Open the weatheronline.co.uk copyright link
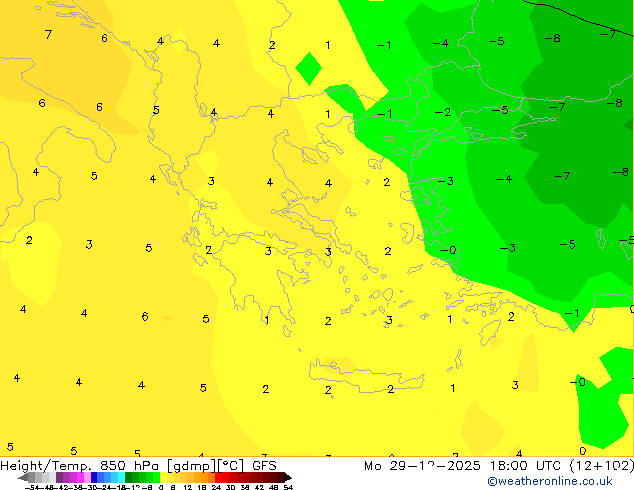Screen dimensions: 634x490 (550, 481)
